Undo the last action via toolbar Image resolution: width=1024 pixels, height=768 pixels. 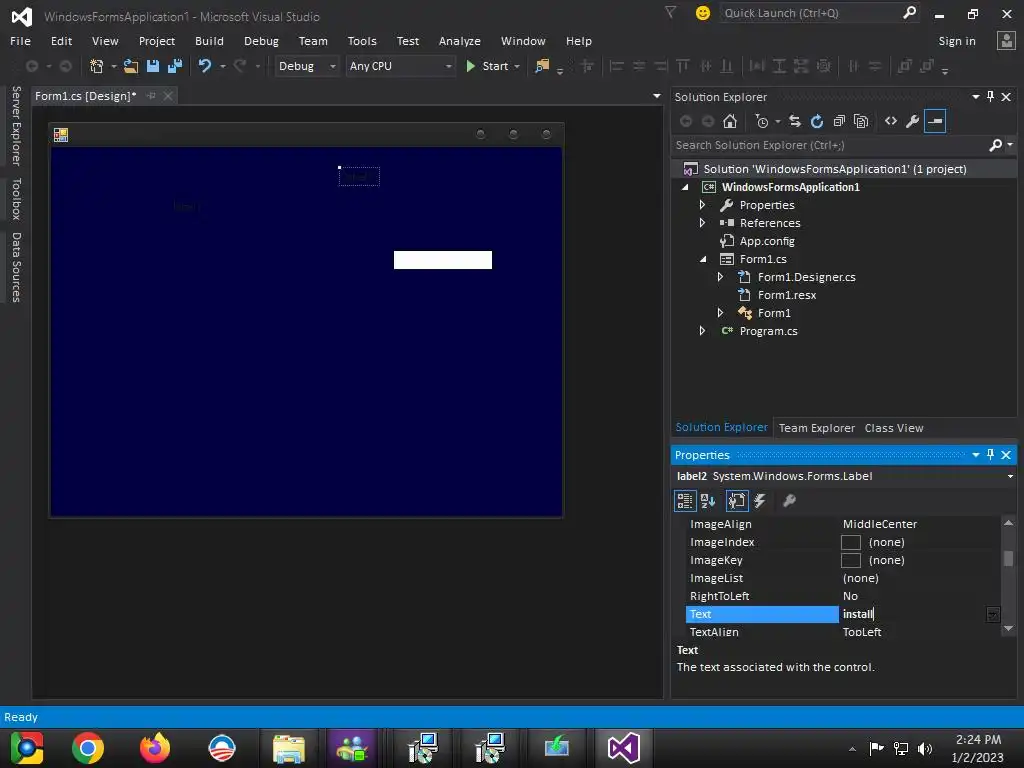pos(205,66)
